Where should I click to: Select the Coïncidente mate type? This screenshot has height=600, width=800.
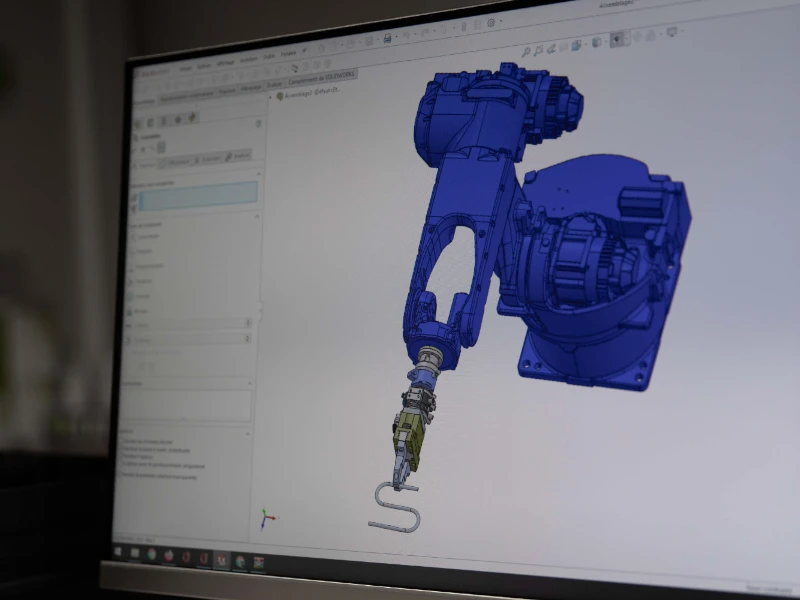(145, 237)
